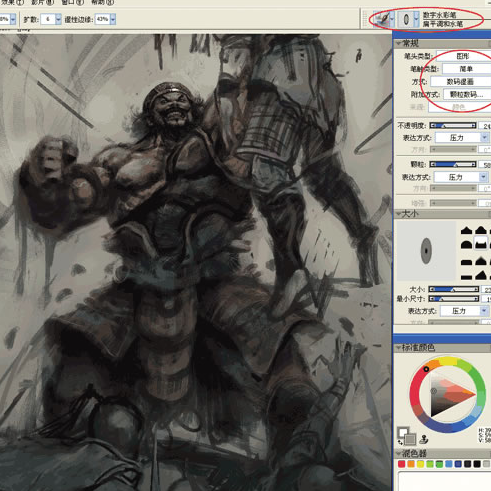The width and height of the screenshot is (491, 491).
Task: Open the 效果 (Effects) menu
Action: [x=13, y=2]
